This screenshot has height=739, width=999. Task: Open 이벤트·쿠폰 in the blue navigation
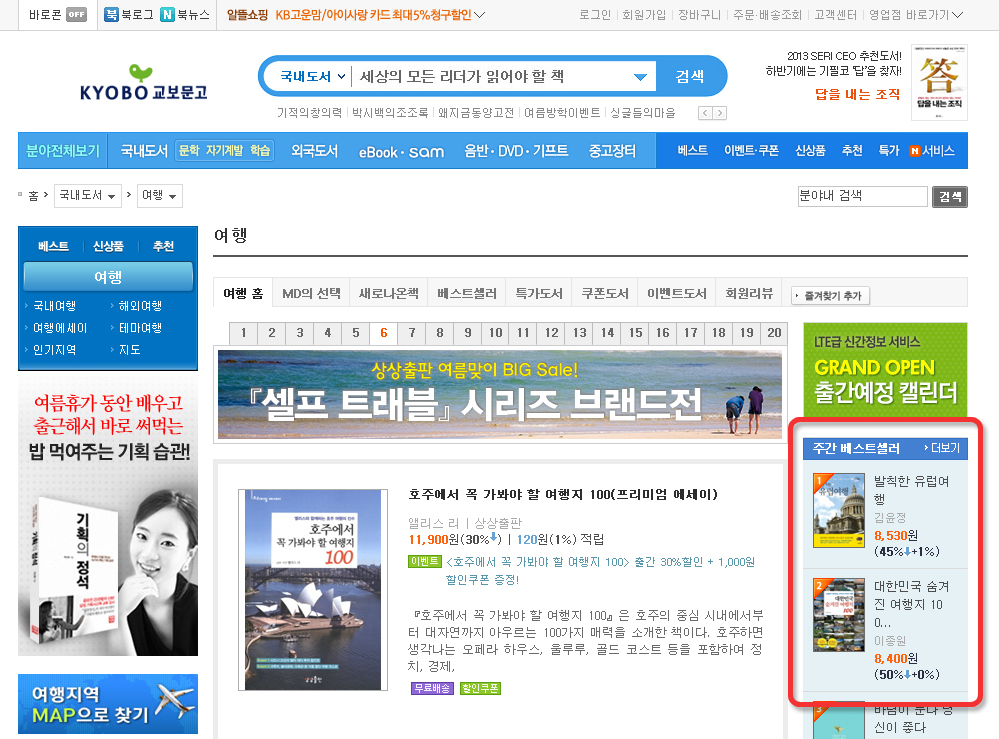751,150
